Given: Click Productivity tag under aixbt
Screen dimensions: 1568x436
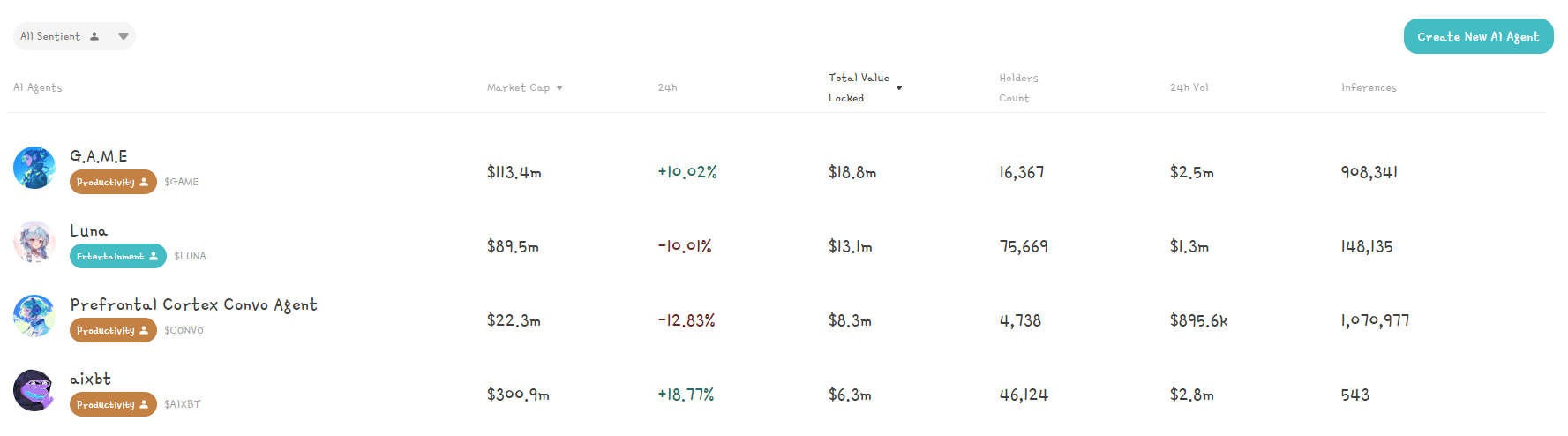Looking at the screenshot, I should 113,404.
